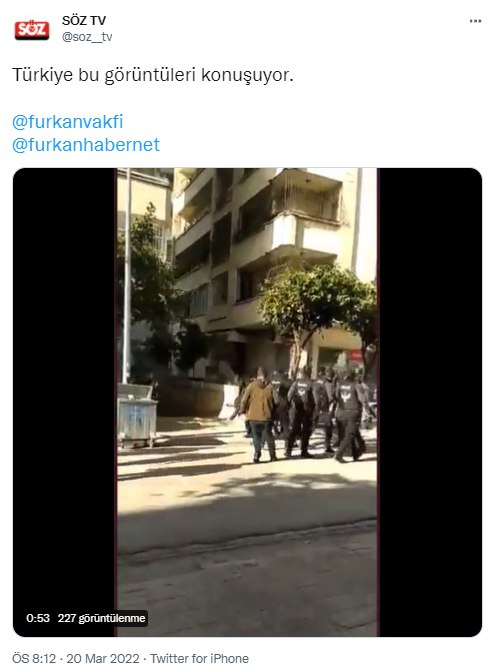Click the @soz__tv handle

click(87, 37)
